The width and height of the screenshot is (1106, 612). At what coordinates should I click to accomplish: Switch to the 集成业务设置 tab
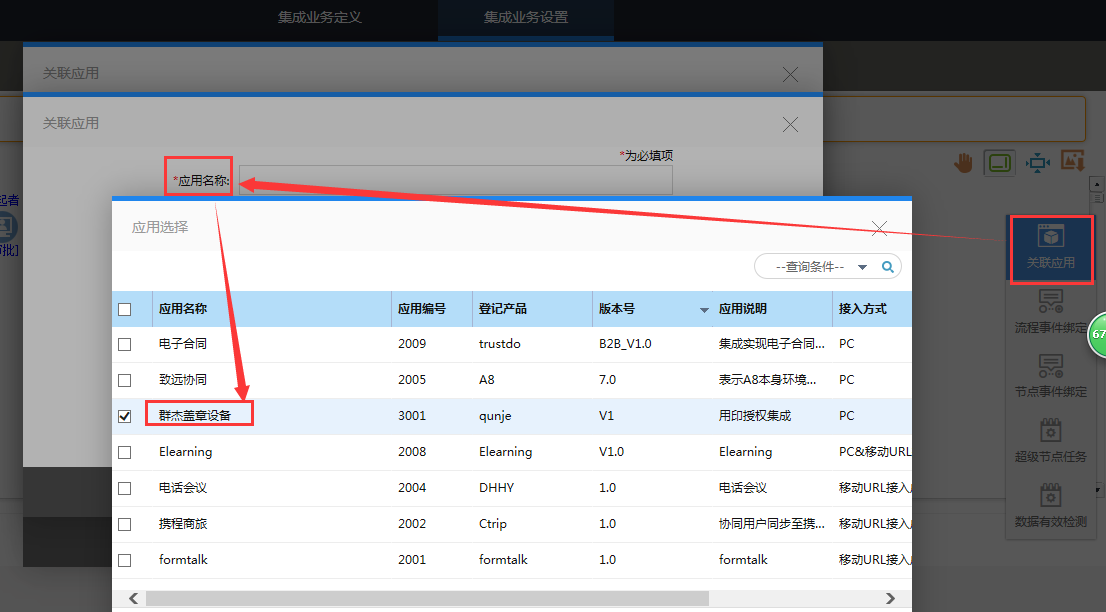coord(525,18)
